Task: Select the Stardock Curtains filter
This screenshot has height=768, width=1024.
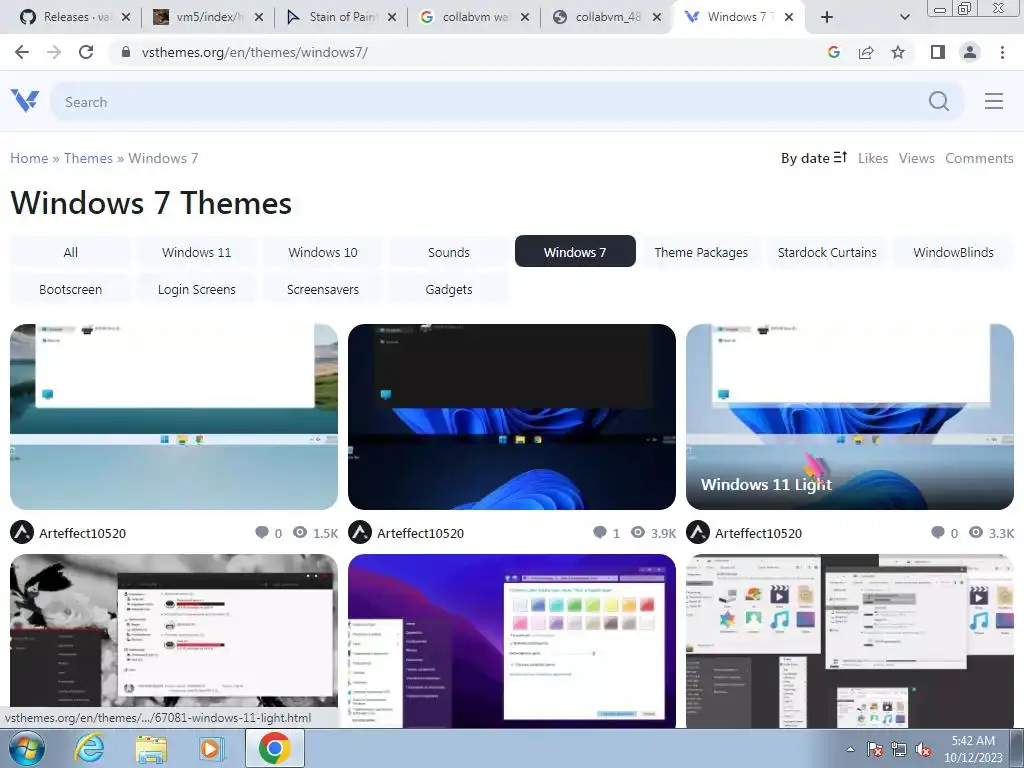Action: click(827, 252)
